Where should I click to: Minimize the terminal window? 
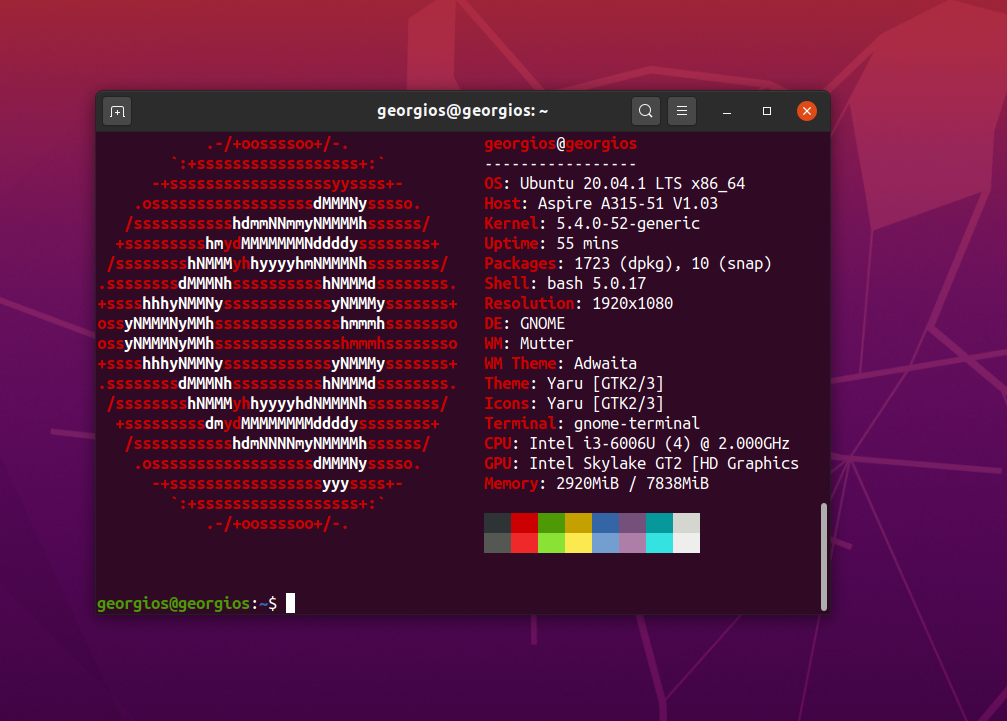tap(726, 112)
